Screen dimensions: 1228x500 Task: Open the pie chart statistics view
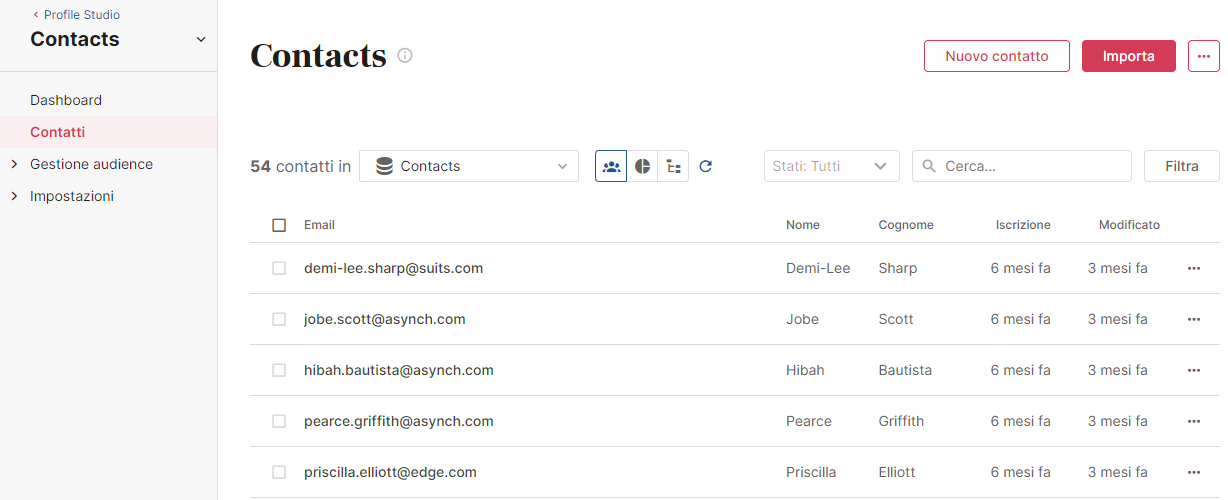click(642, 166)
